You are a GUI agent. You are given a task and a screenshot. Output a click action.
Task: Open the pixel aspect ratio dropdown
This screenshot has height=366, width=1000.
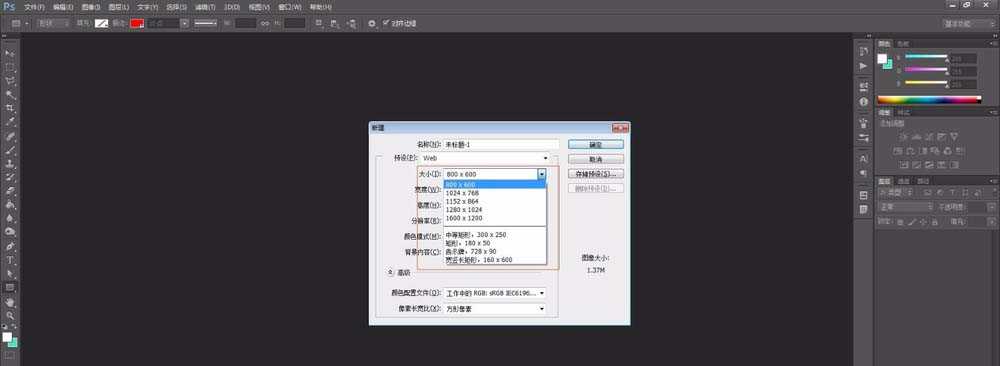tap(495, 309)
